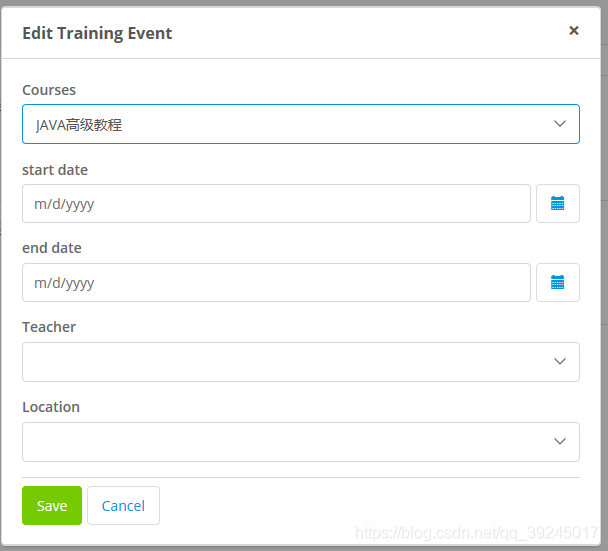Image resolution: width=608 pixels, height=551 pixels.
Task: Click the start date input field
Action: tap(276, 203)
